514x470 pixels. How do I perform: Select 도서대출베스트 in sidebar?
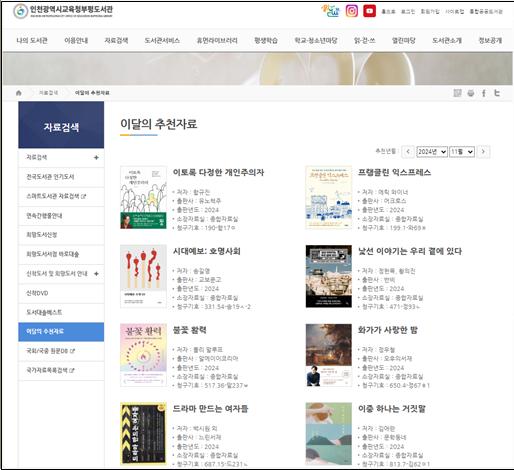[x=61, y=312]
